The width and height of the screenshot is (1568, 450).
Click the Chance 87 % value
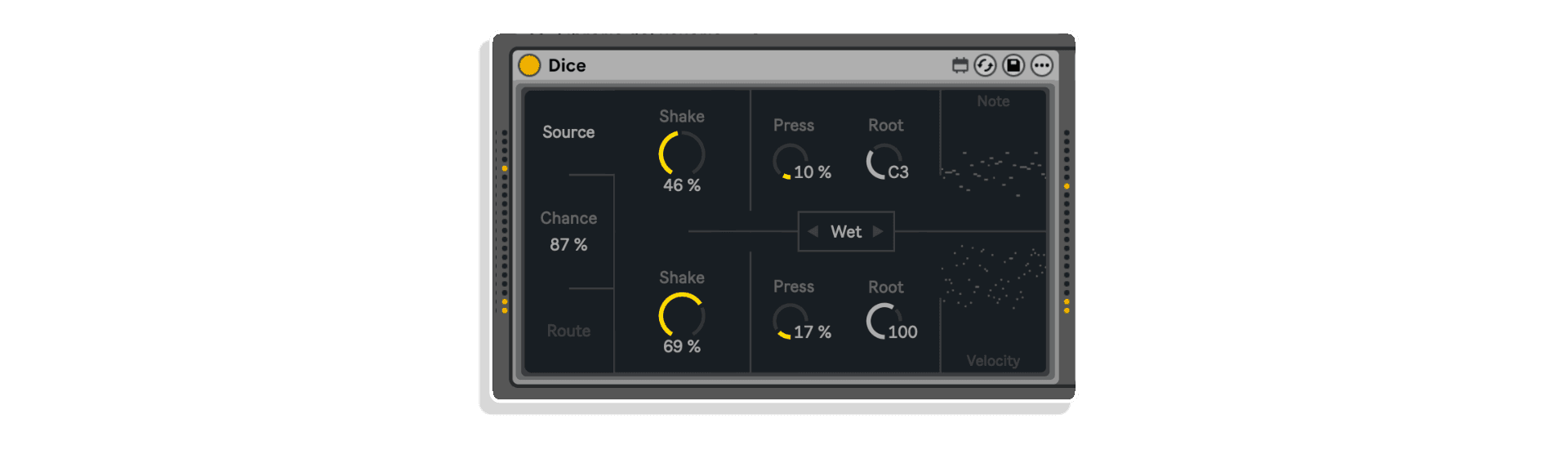(568, 245)
